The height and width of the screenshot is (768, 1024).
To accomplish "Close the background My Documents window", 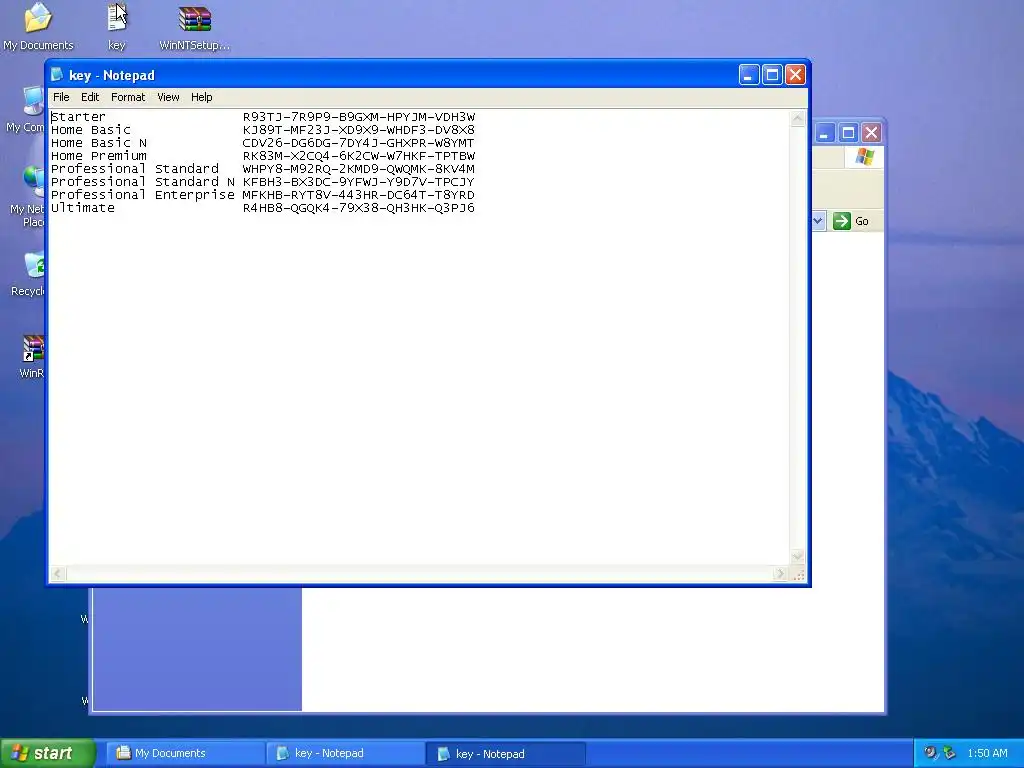I will click(x=871, y=133).
